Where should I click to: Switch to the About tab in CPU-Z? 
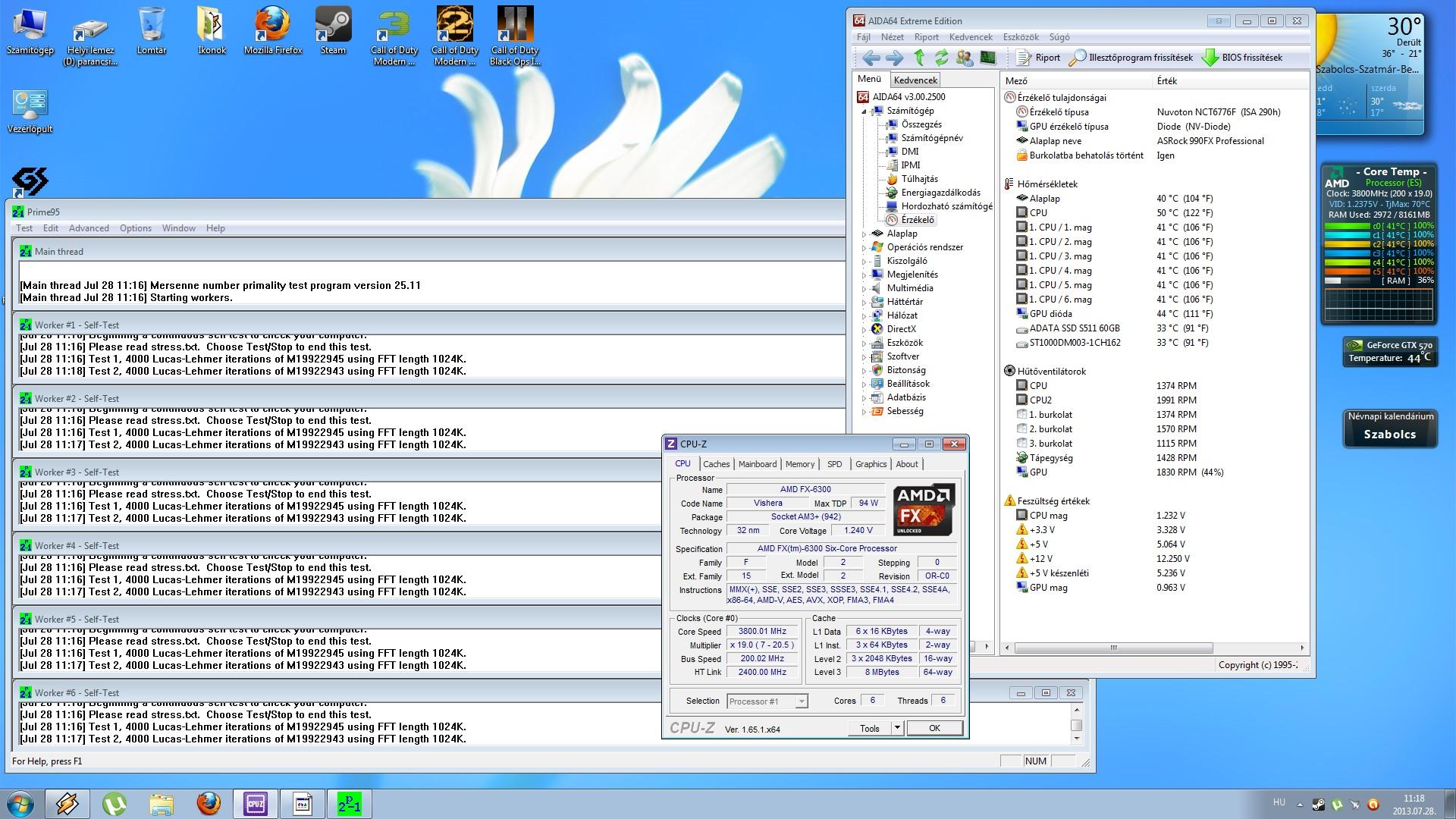pyautogui.click(x=907, y=464)
